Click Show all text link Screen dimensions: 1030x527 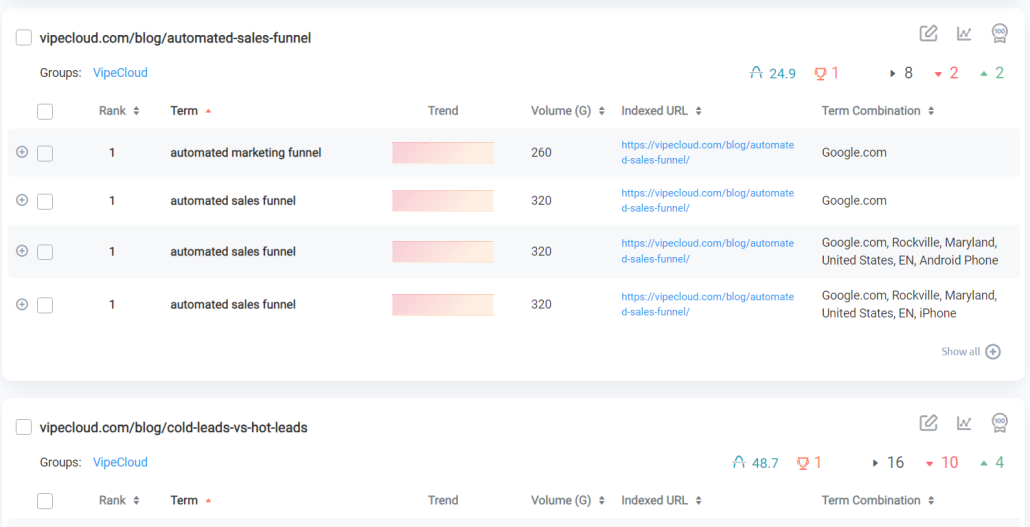click(960, 352)
